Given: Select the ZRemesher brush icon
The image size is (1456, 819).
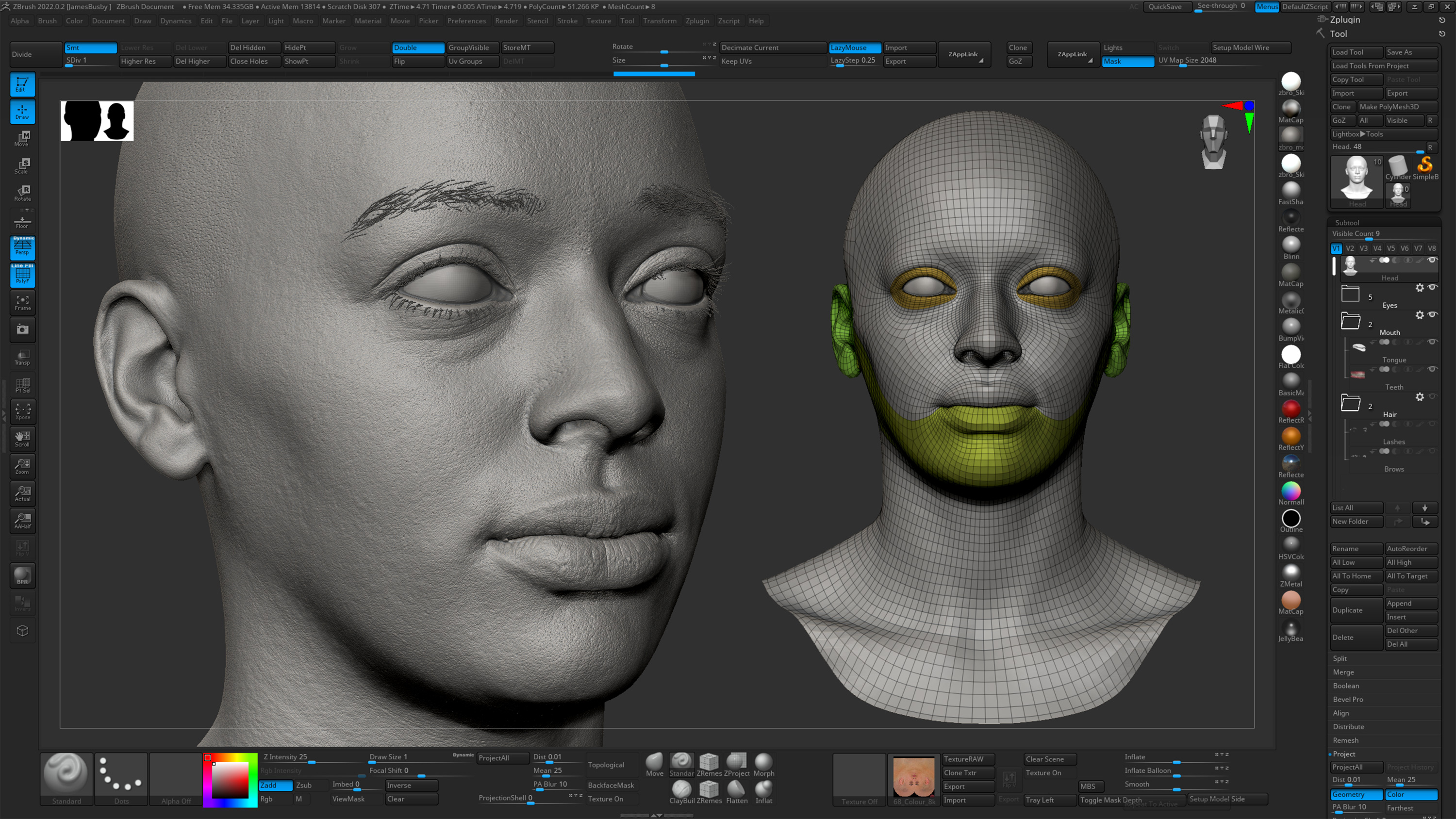Looking at the screenshot, I should (x=709, y=762).
